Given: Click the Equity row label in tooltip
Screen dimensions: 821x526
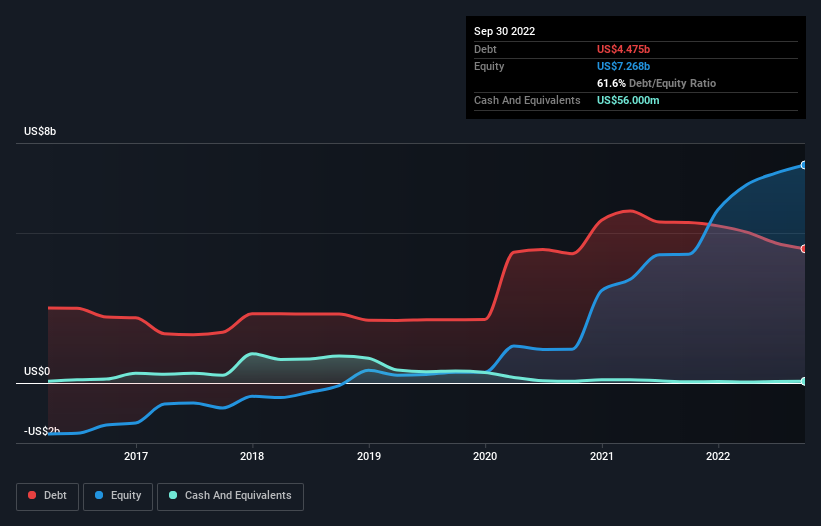Looking at the screenshot, I should [489, 66].
